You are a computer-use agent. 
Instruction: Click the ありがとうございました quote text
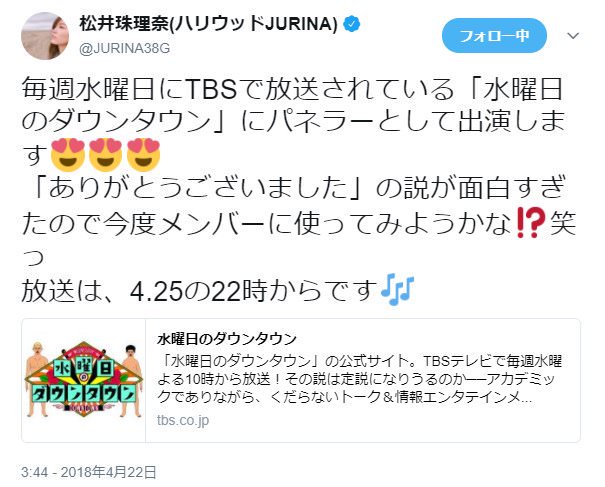(x=199, y=189)
